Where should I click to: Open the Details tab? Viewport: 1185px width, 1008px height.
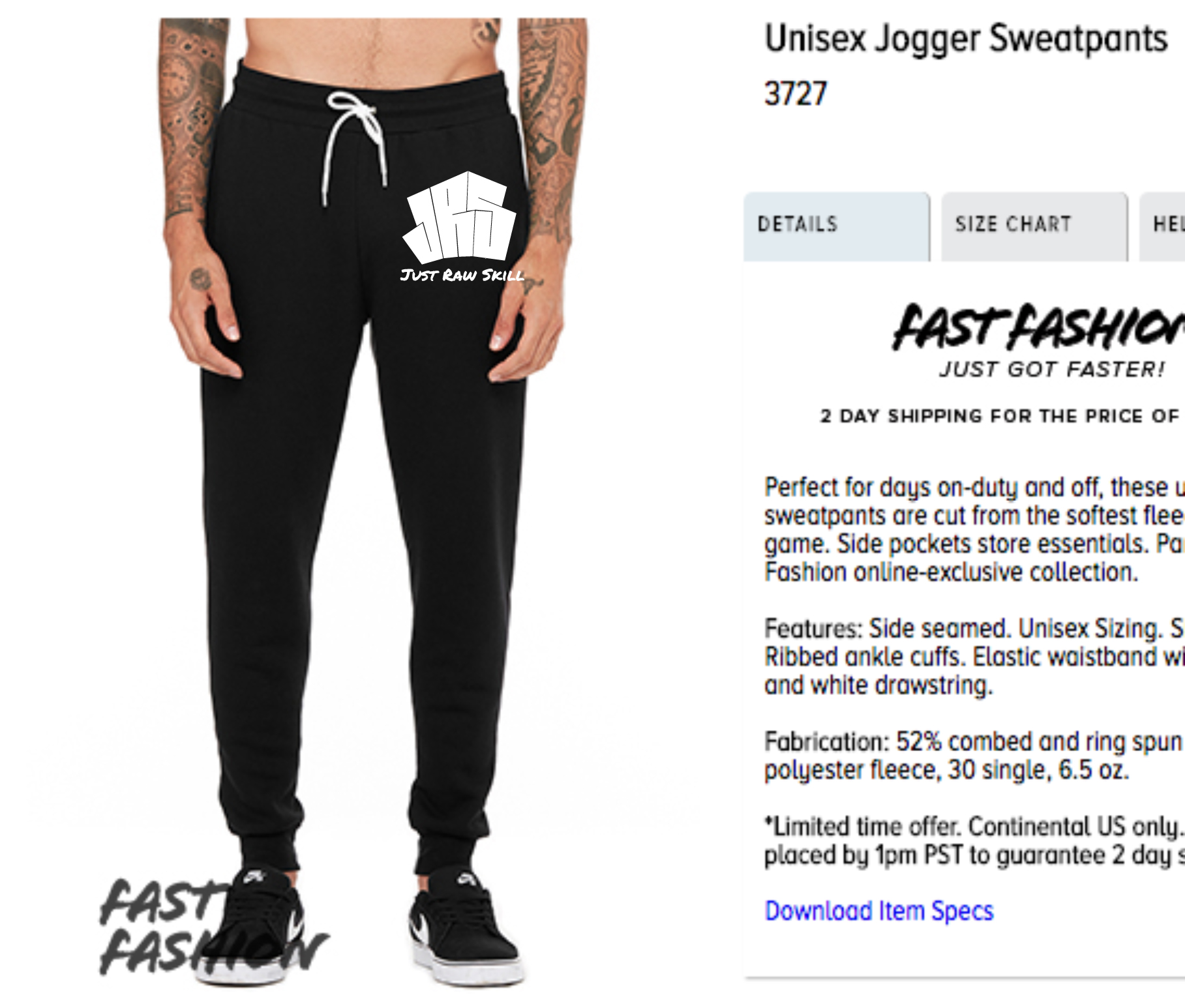point(837,226)
